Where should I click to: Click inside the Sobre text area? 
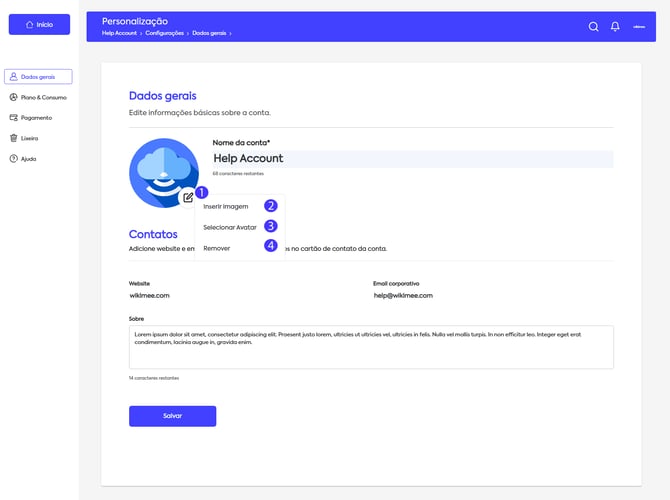[370, 346]
